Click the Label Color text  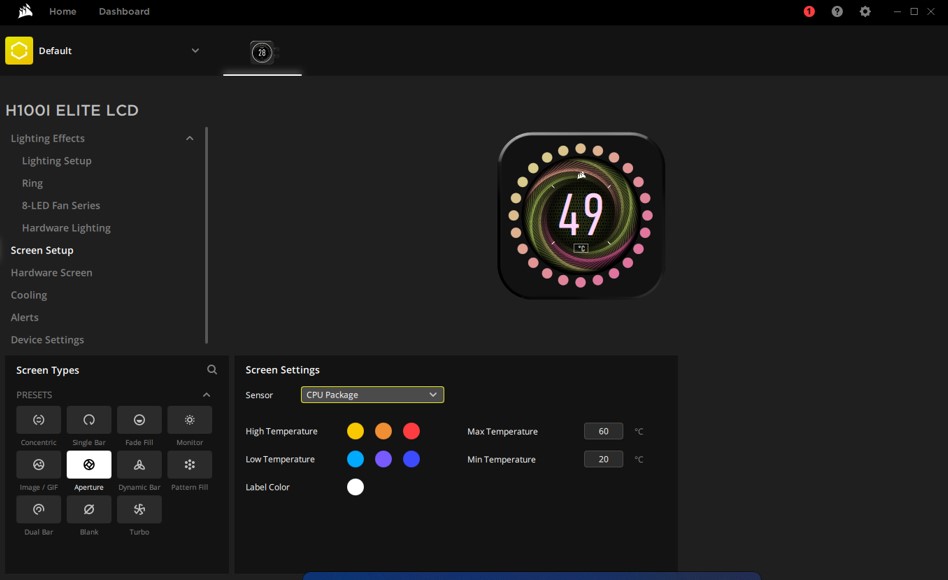pos(267,487)
